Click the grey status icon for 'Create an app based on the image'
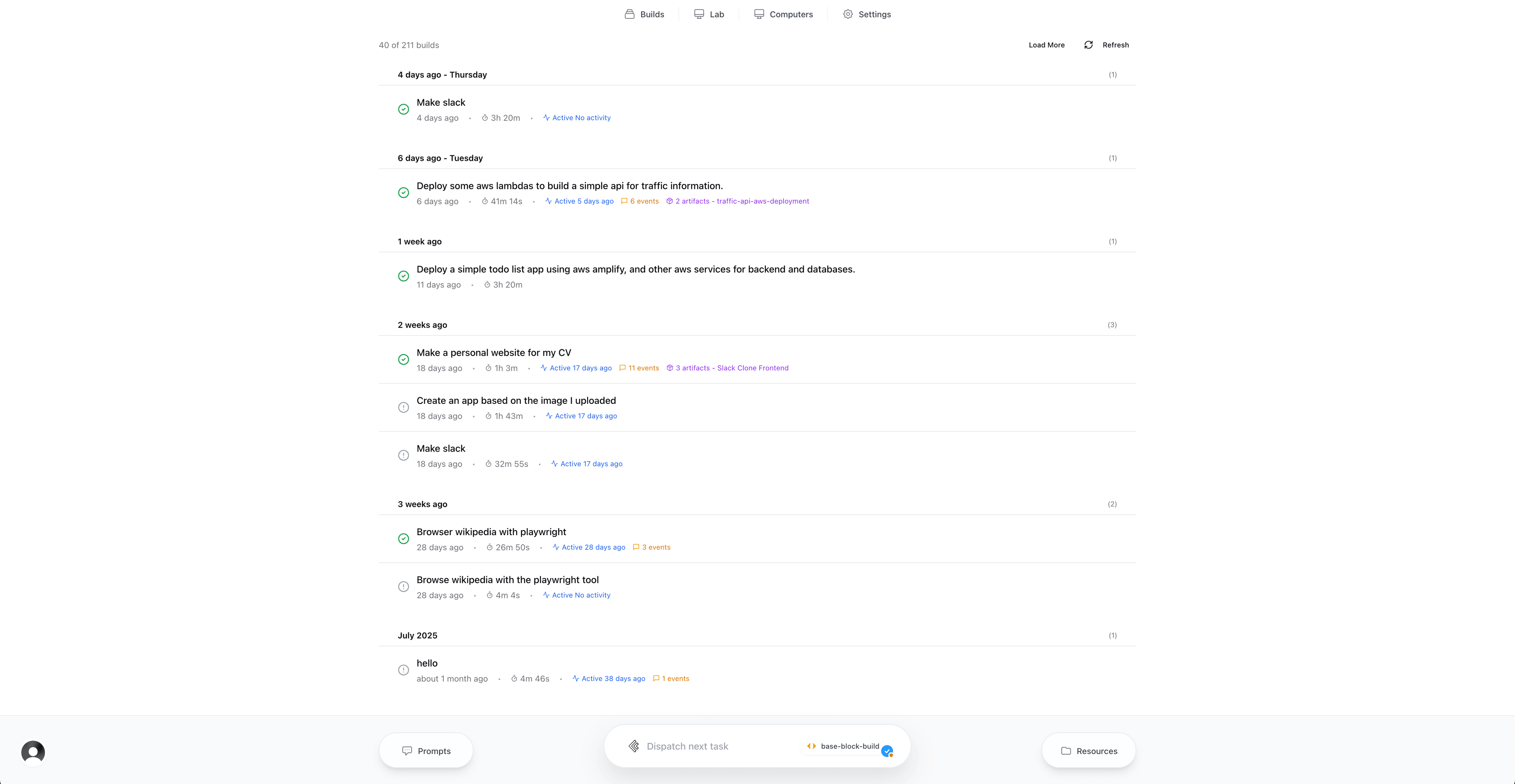The height and width of the screenshot is (784, 1515). click(404, 407)
